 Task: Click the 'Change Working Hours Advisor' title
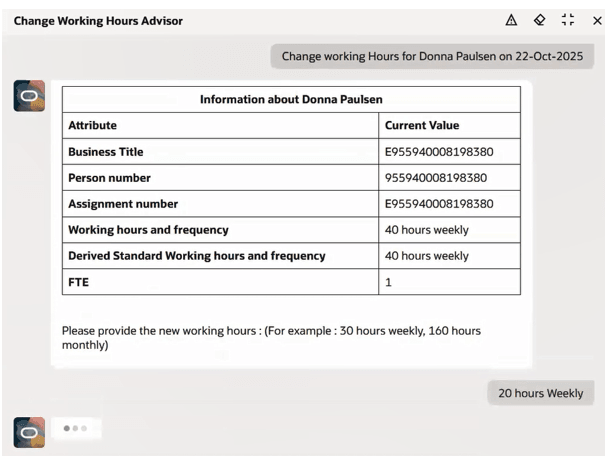(x=98, y=21)
